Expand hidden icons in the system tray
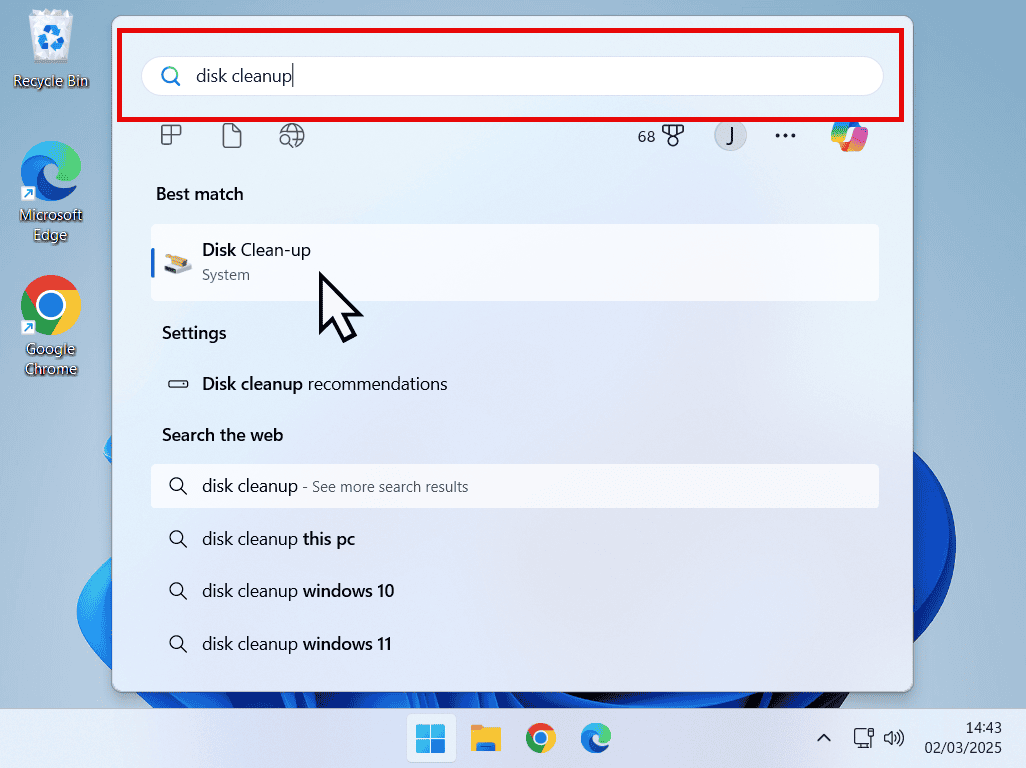Screen dimensions: 1026x768 click(x=823, y=738)
